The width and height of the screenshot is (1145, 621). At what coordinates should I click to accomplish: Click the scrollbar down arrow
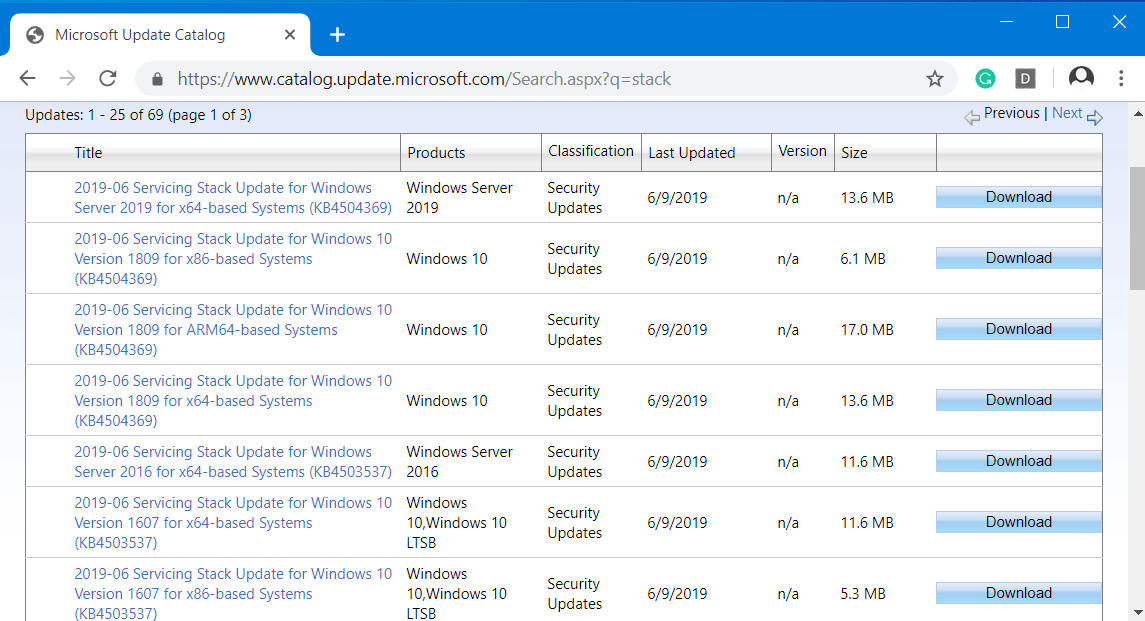coord(1138,612)
